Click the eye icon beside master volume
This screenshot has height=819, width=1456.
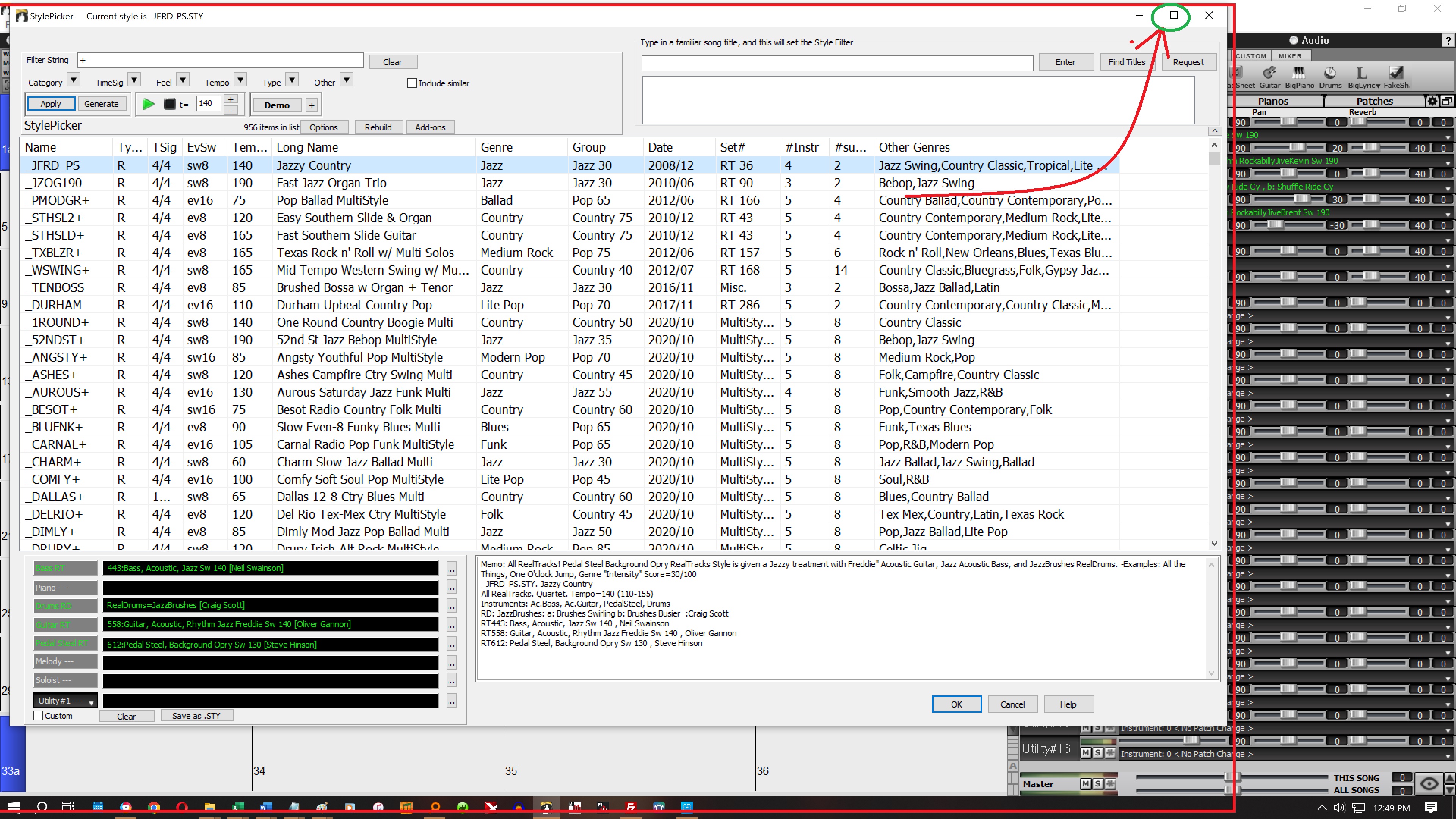coord(1429,783)
